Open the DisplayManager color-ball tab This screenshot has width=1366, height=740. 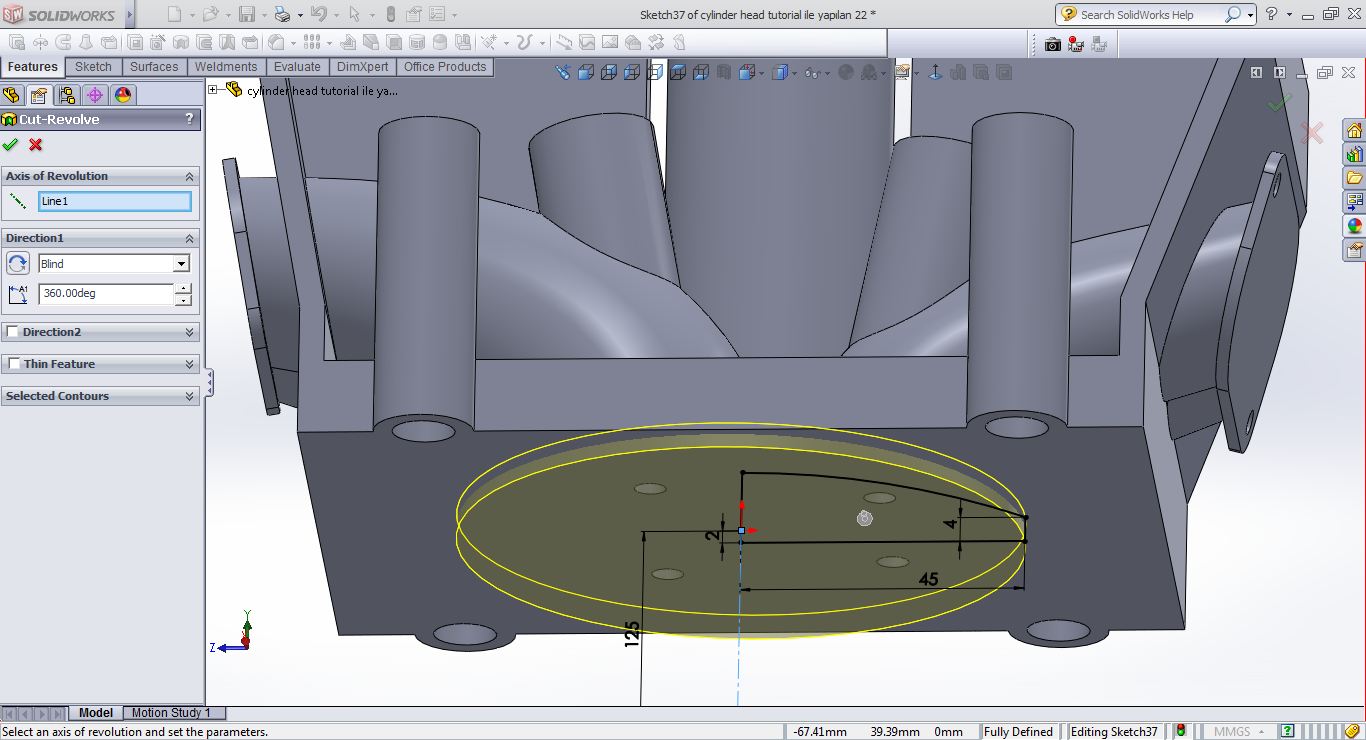[x=123, y=95]
